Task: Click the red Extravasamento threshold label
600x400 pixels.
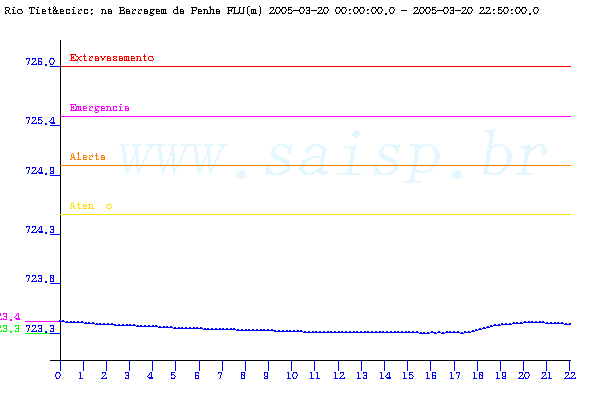Action: coord(112,58)
